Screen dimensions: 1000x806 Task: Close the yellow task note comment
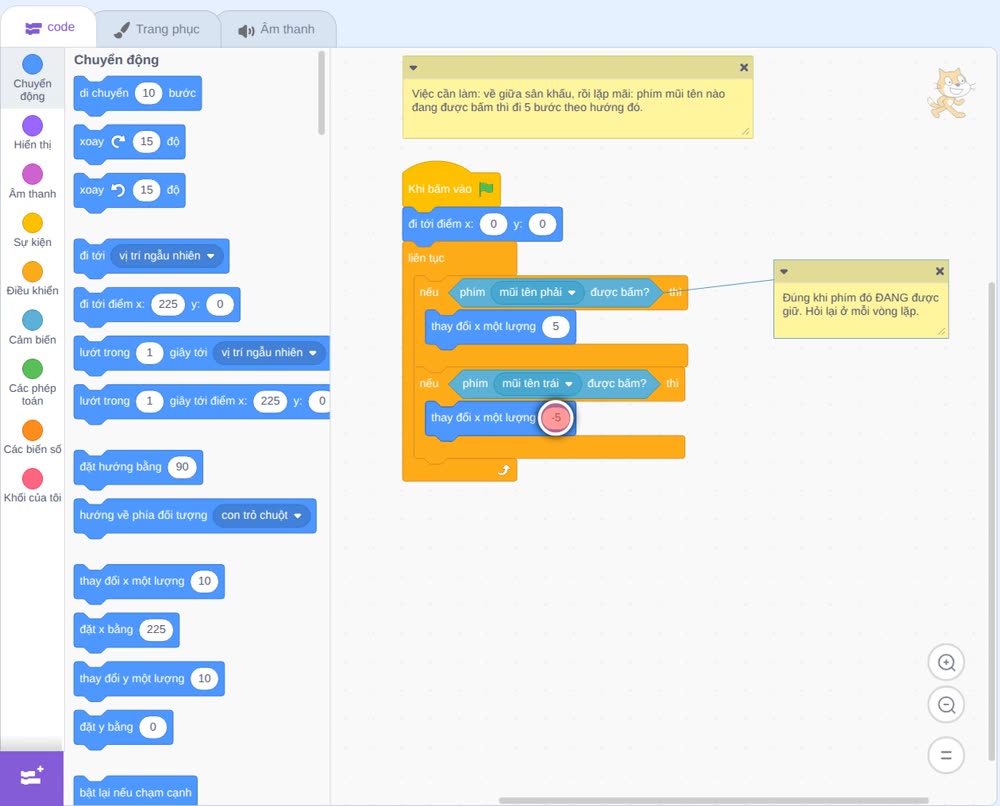click(744, 68)
